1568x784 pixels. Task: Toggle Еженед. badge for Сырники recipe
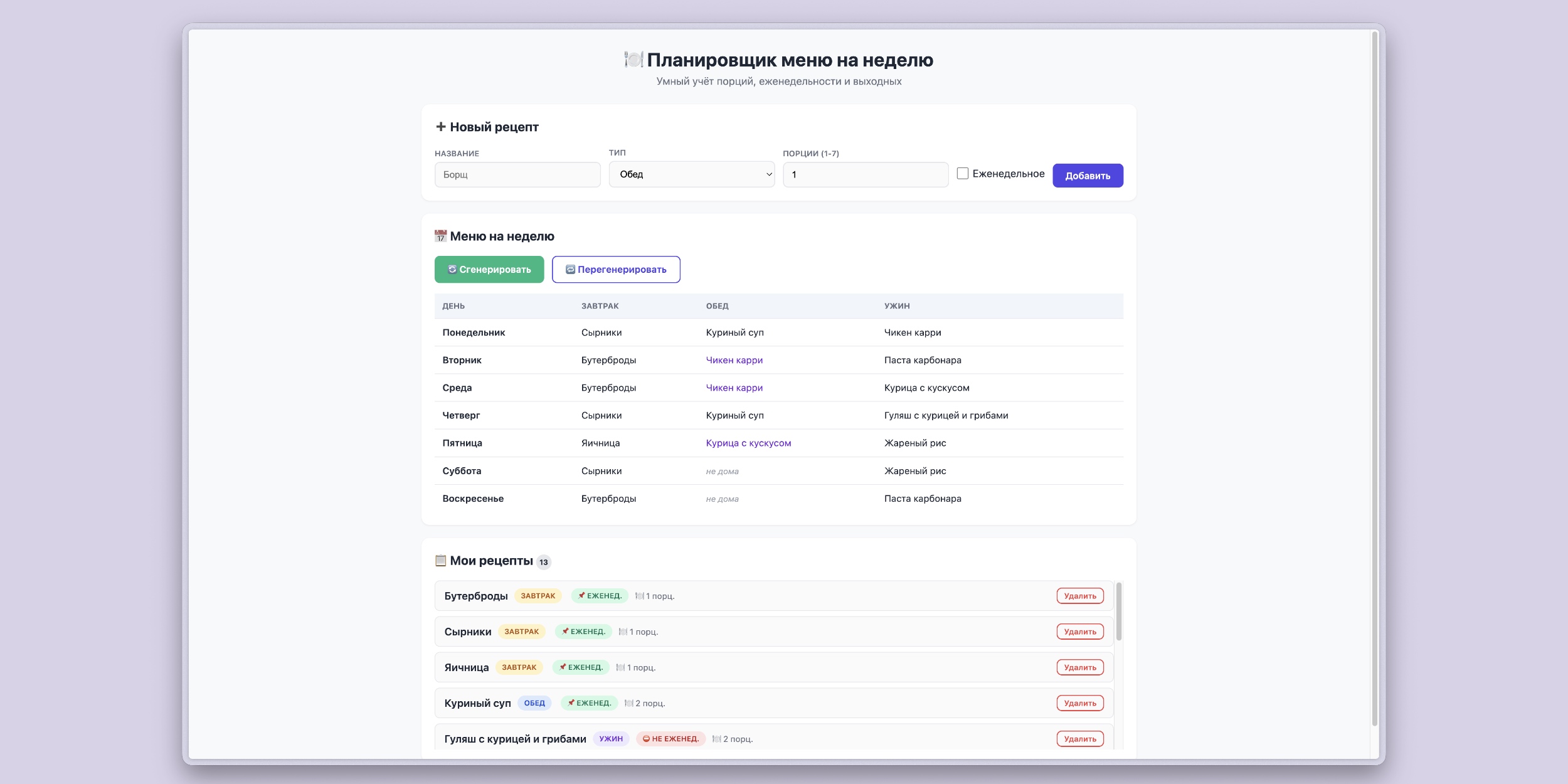point(583,632)
